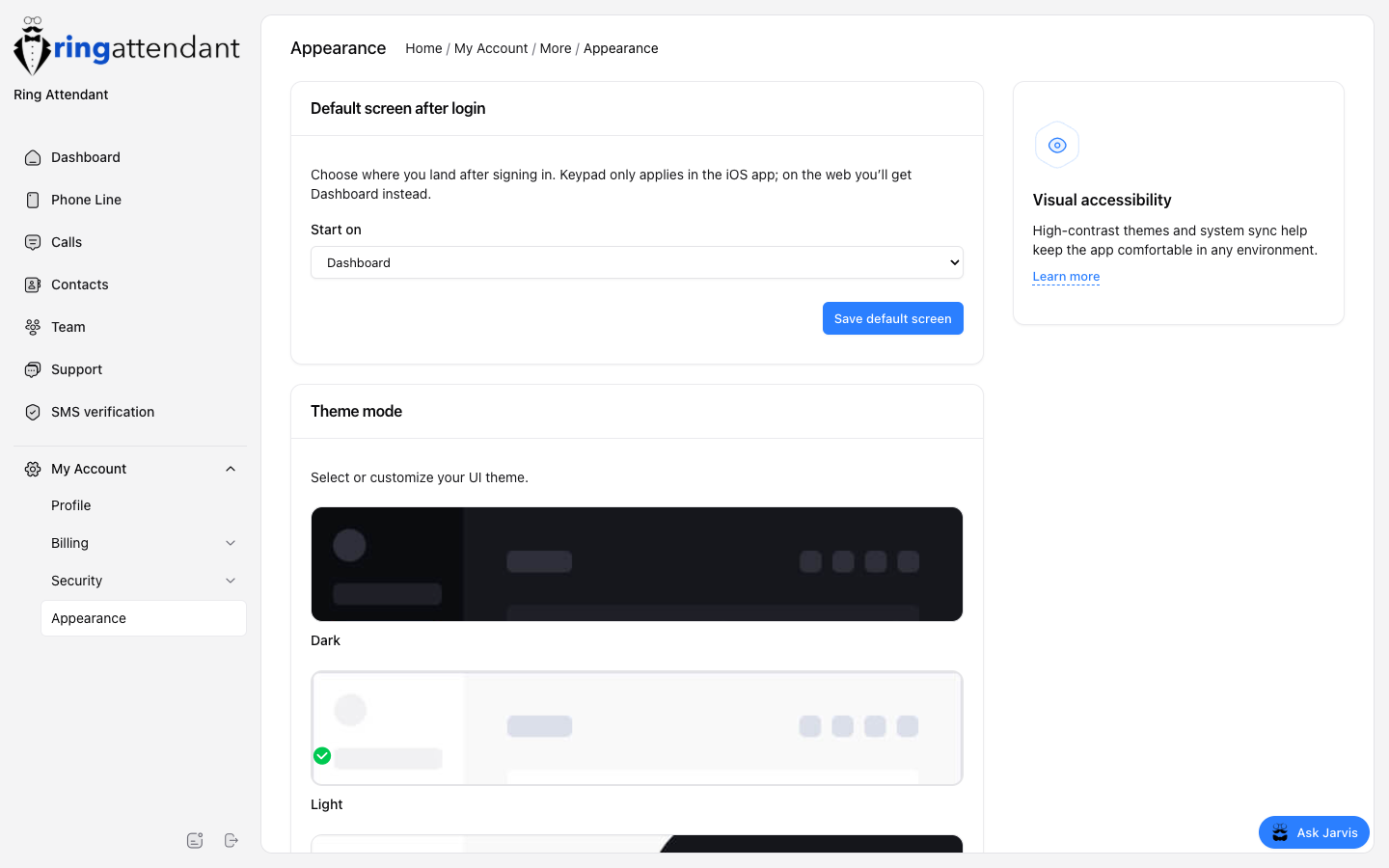The image size is (1389, 868).
Task: Select the partially visible split theme preview
Action: 637,844
